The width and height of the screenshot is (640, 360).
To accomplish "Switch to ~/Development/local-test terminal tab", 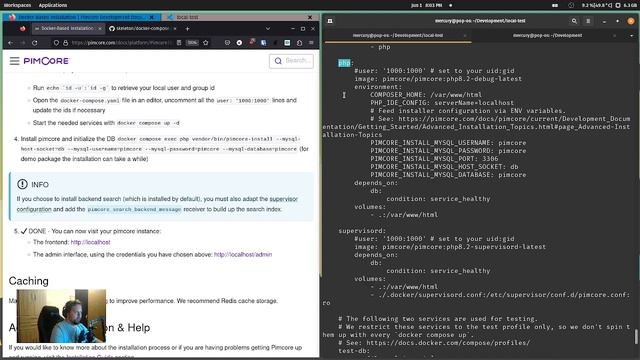I will pyautogui.click(x=398, y=36).
